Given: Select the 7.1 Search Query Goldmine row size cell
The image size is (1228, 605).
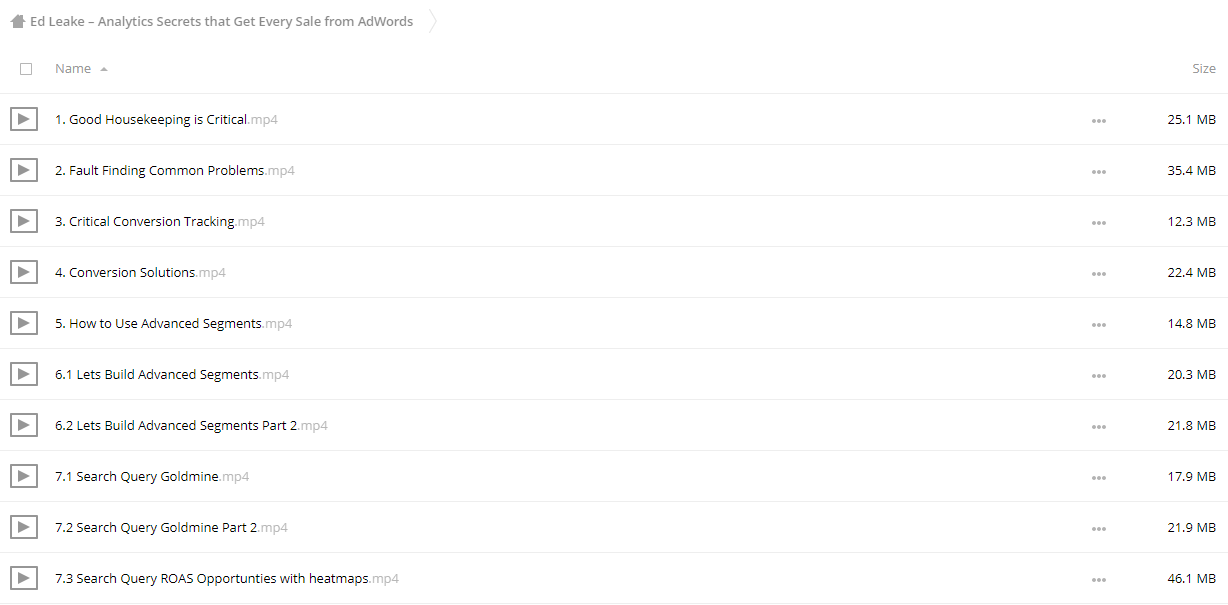Looking at the screenshot, I should point(1192,476).
